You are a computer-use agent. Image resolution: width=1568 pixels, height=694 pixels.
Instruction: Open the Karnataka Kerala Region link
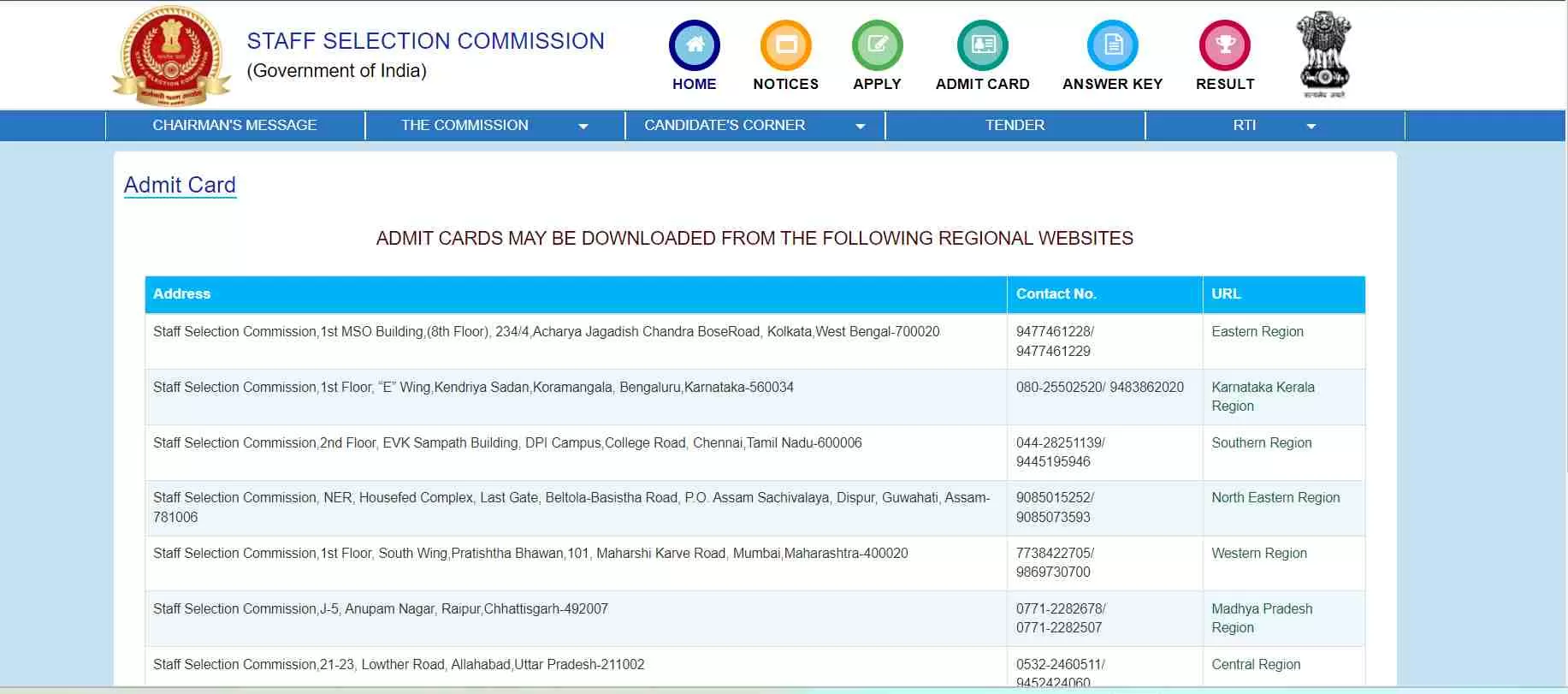tap(1263, 396)
